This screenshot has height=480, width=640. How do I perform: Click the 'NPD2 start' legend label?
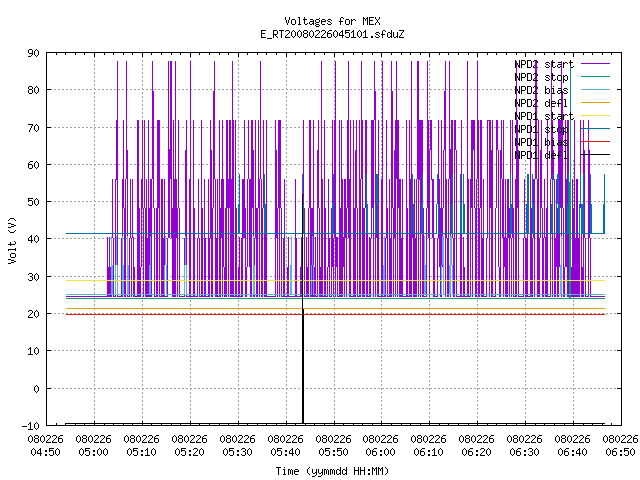[544, 64]
